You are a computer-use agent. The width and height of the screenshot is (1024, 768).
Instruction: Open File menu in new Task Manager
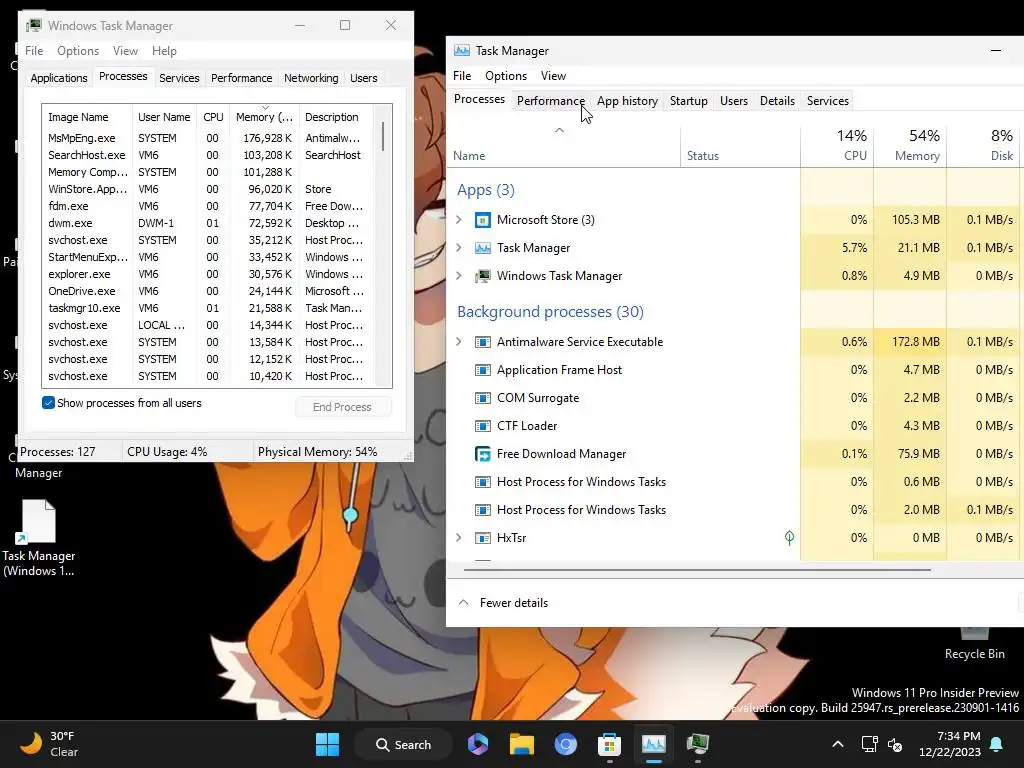click(462, 76)
